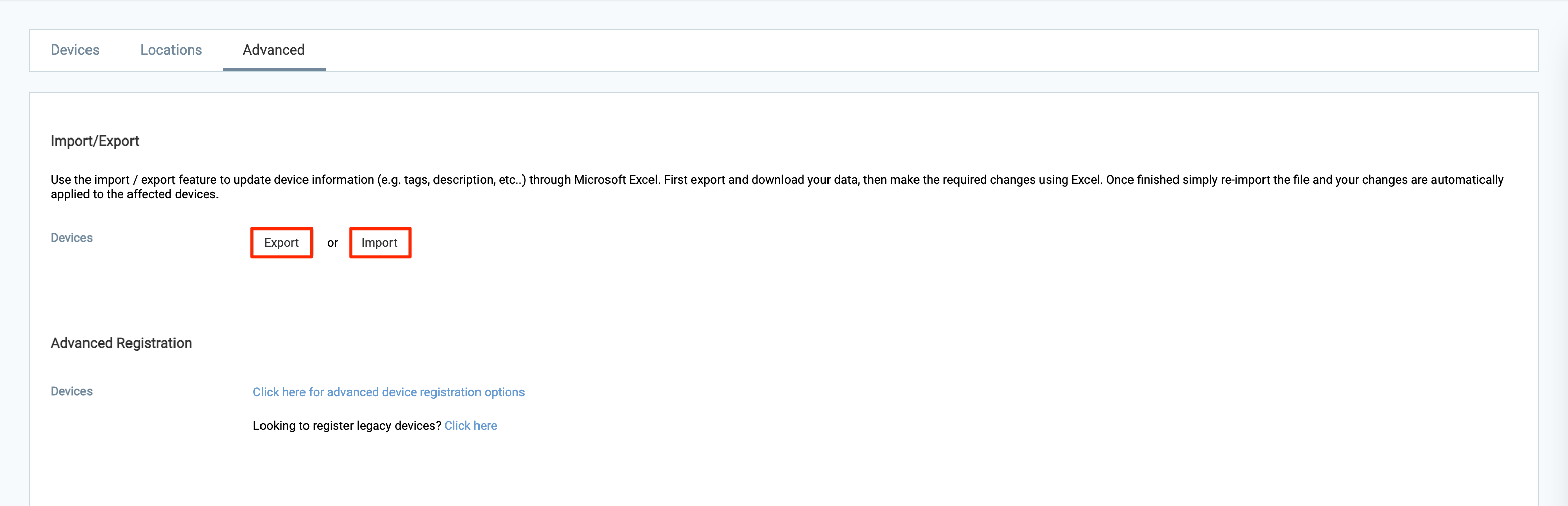
Task: Switch to the Devices tab
Action: (75, 50)
